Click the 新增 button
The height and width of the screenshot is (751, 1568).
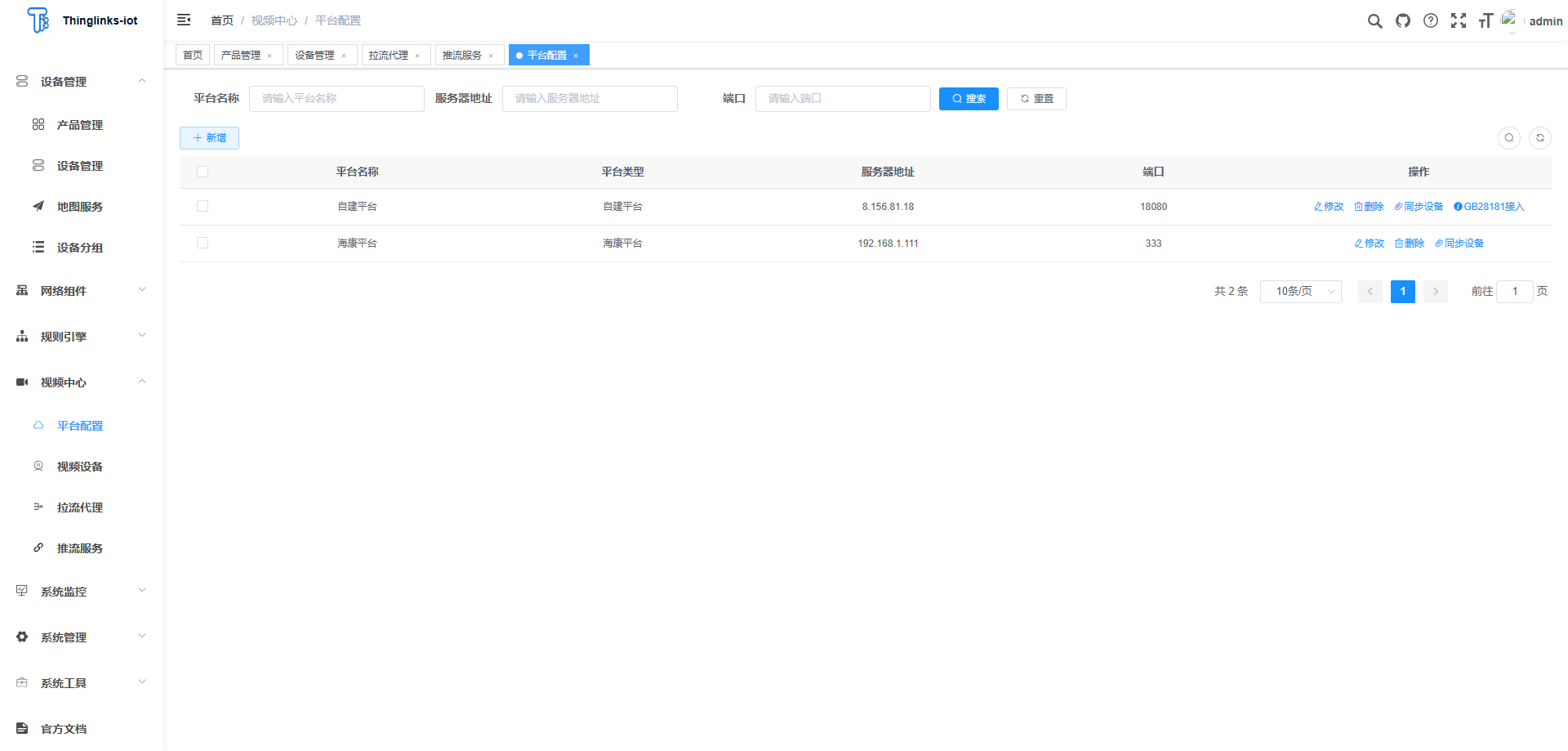pos(209,138)
